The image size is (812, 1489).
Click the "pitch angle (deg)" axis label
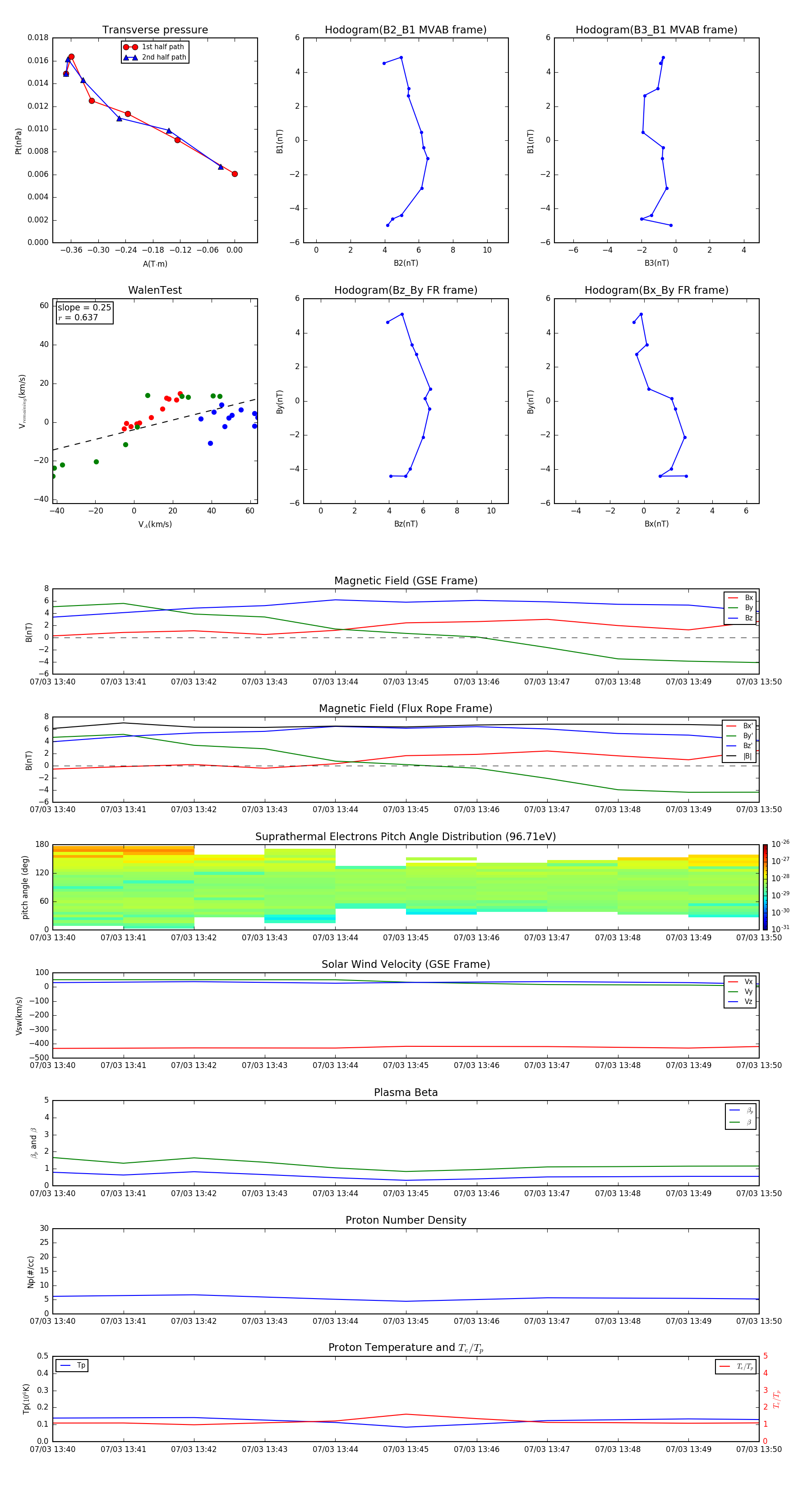pyautogui.click(x=25, y=887)
